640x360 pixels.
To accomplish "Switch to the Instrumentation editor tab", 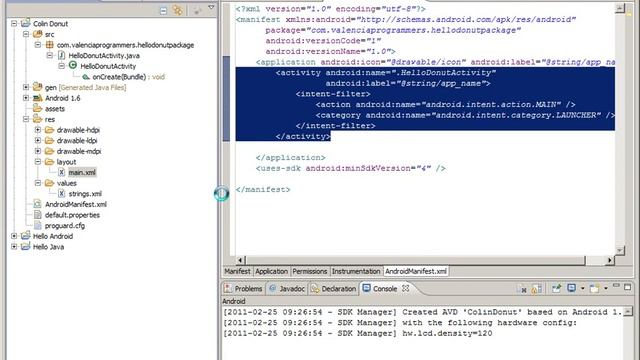I will 356,271.
